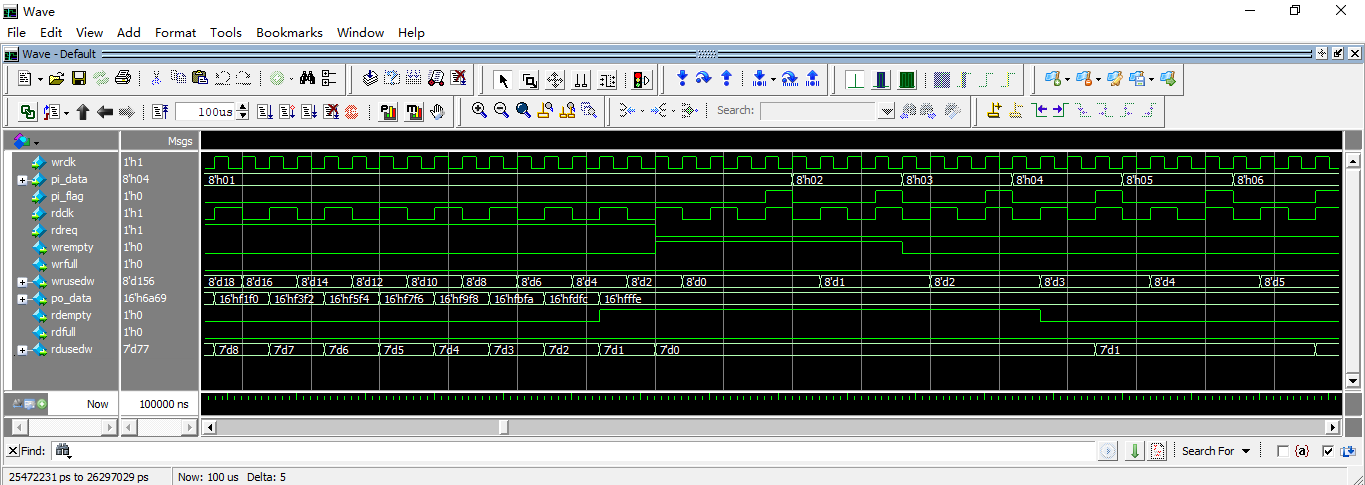Click the black left arrow icon
Viewport: 1365px width, 485px height.
(105, 112)
